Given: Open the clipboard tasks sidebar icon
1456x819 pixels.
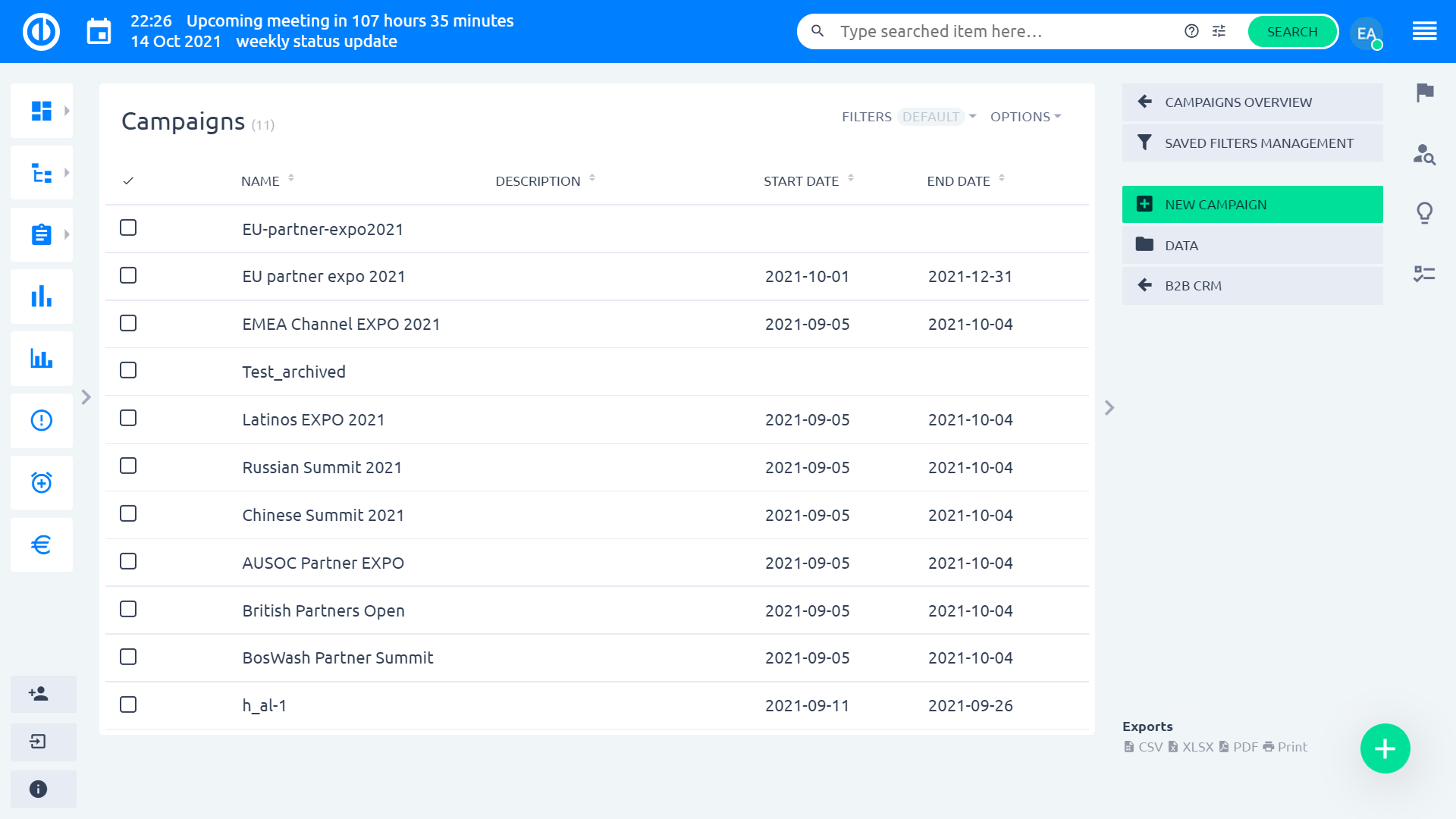Looking at the screenshot, I should coord(42,234).
